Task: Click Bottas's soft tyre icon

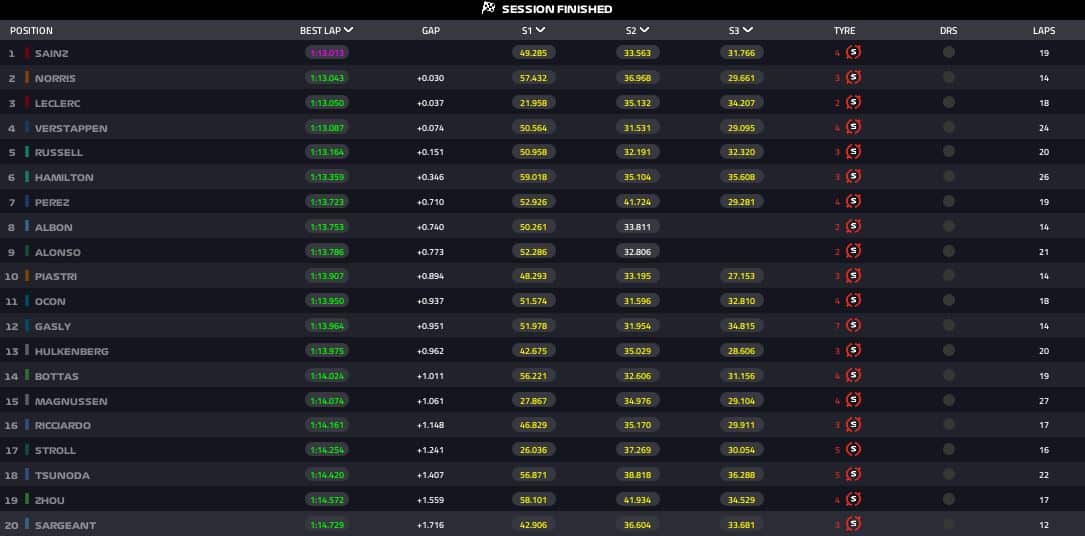Action: coord(853,376)
